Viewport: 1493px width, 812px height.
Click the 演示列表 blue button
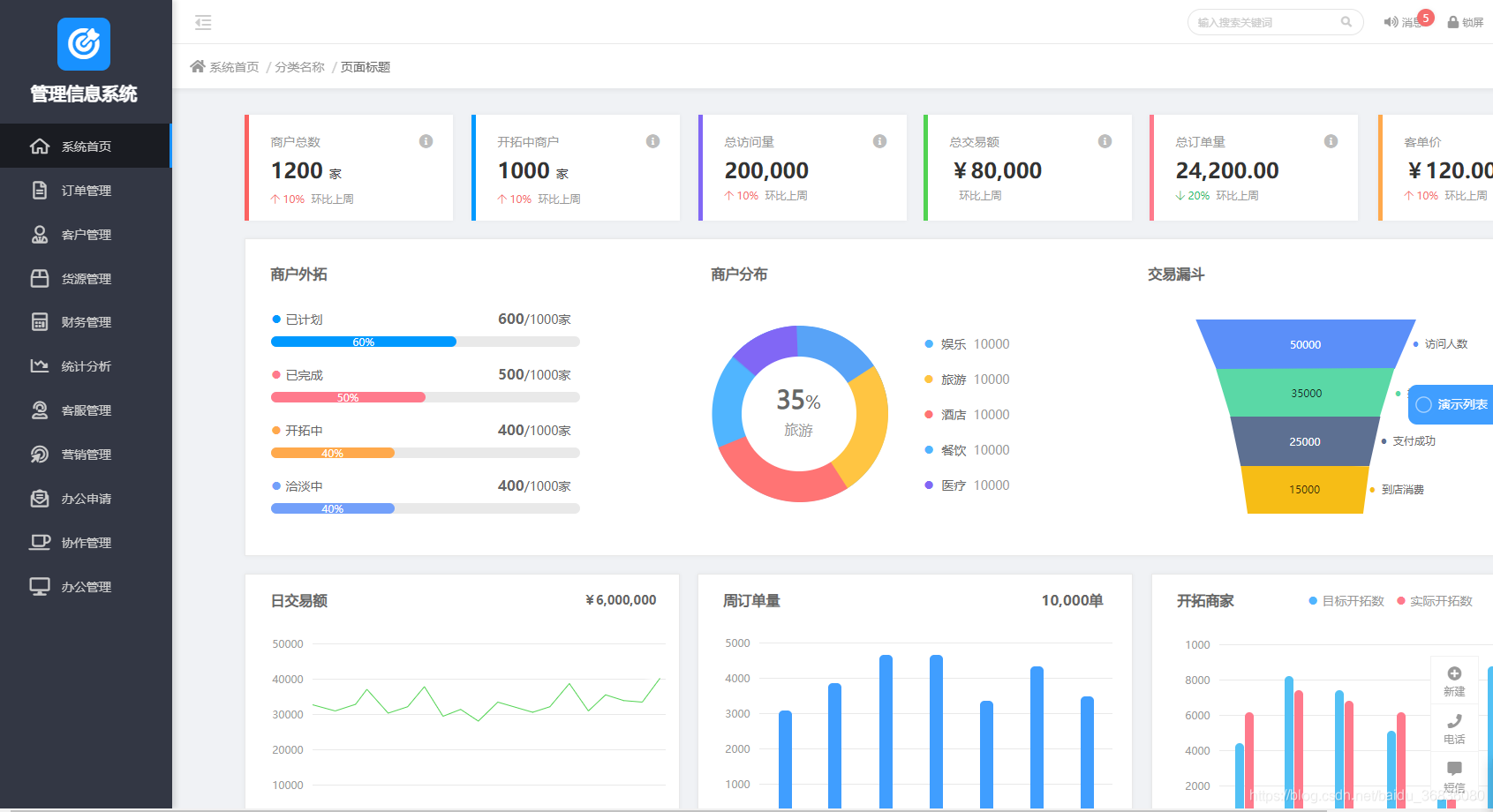(1451, 404)
